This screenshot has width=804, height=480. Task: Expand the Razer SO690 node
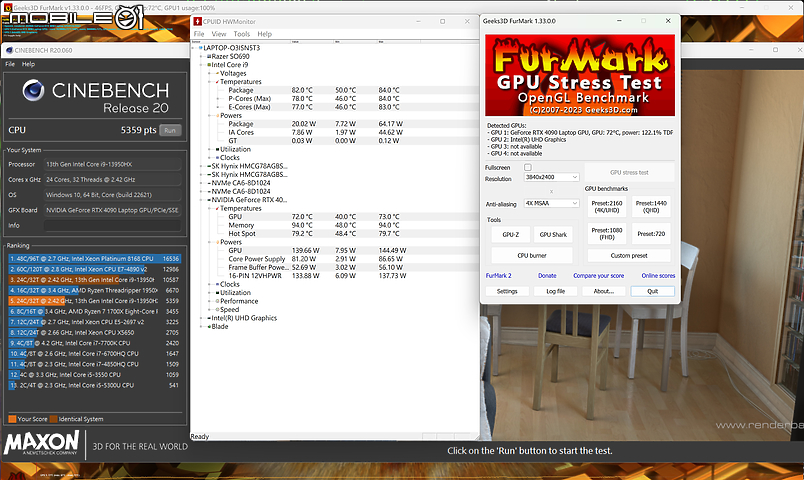point(202,56)
